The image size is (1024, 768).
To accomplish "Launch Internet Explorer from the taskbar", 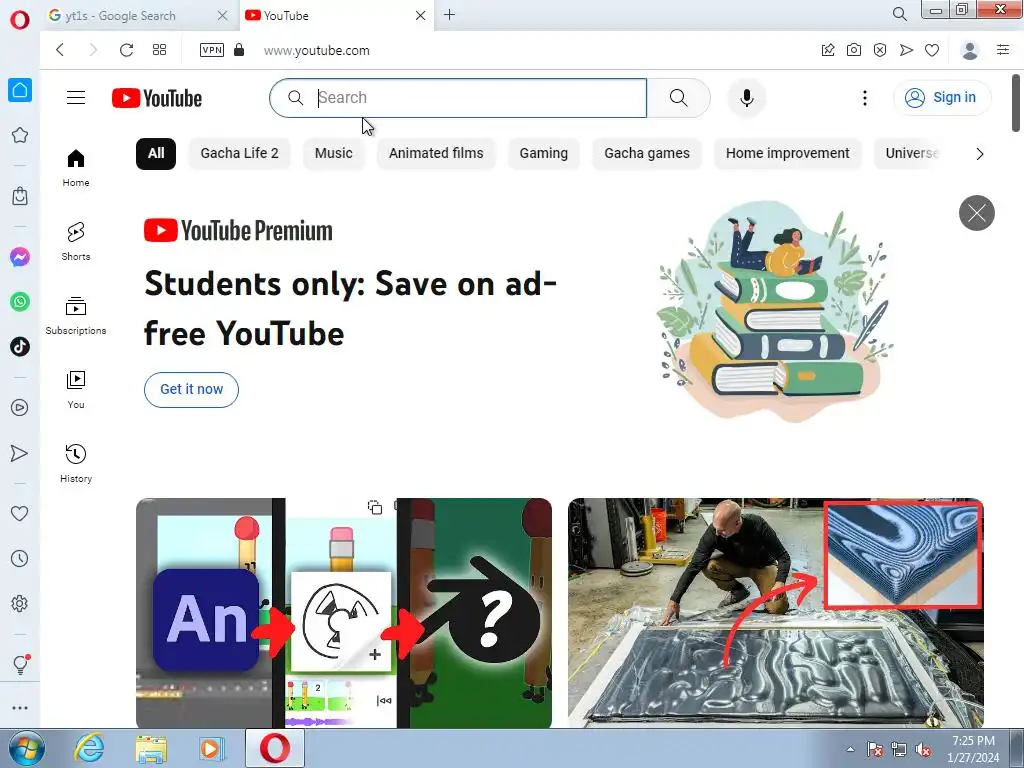I will [x=89, y=748].
